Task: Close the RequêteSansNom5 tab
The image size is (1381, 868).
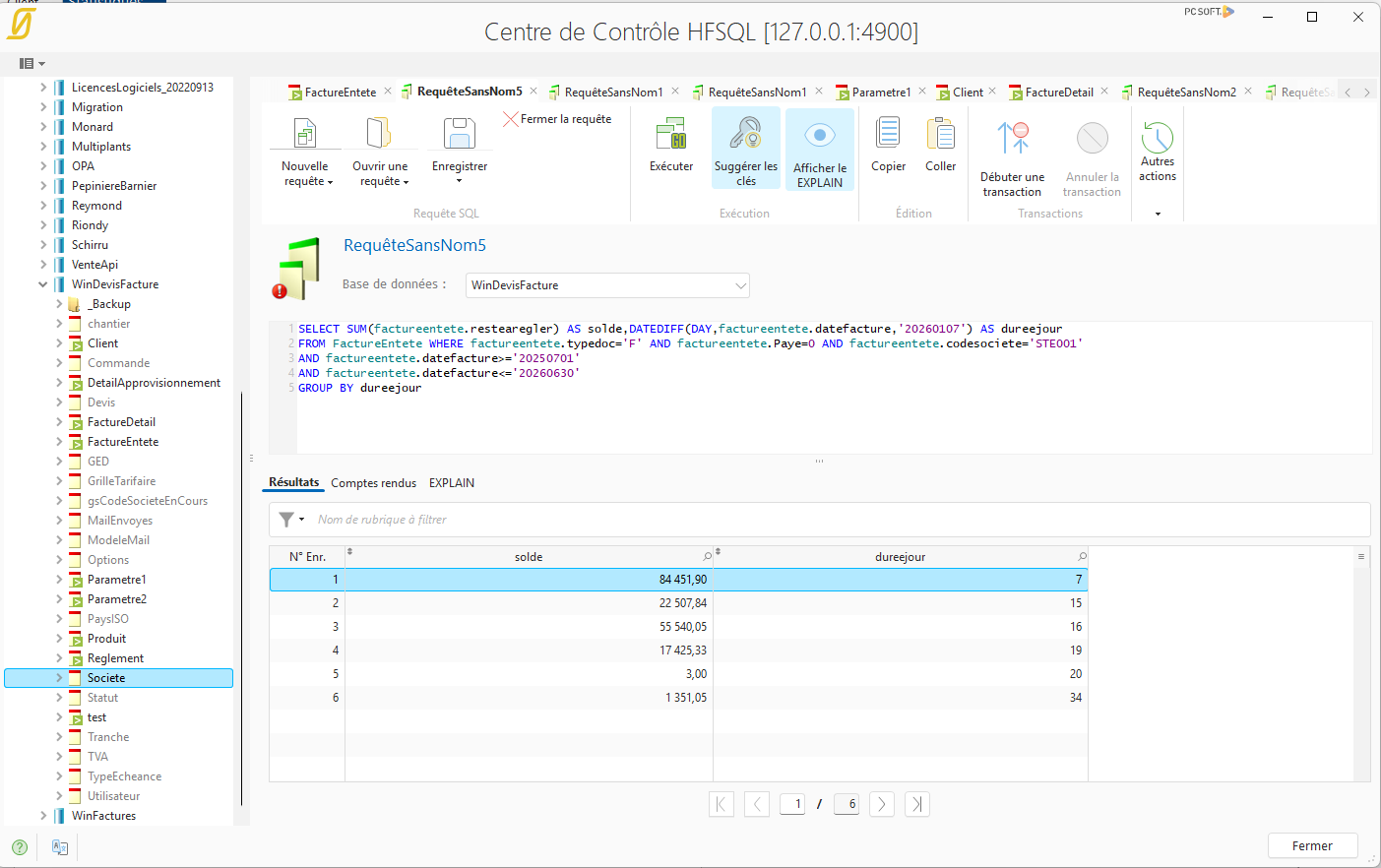Action: pos(534,91)
